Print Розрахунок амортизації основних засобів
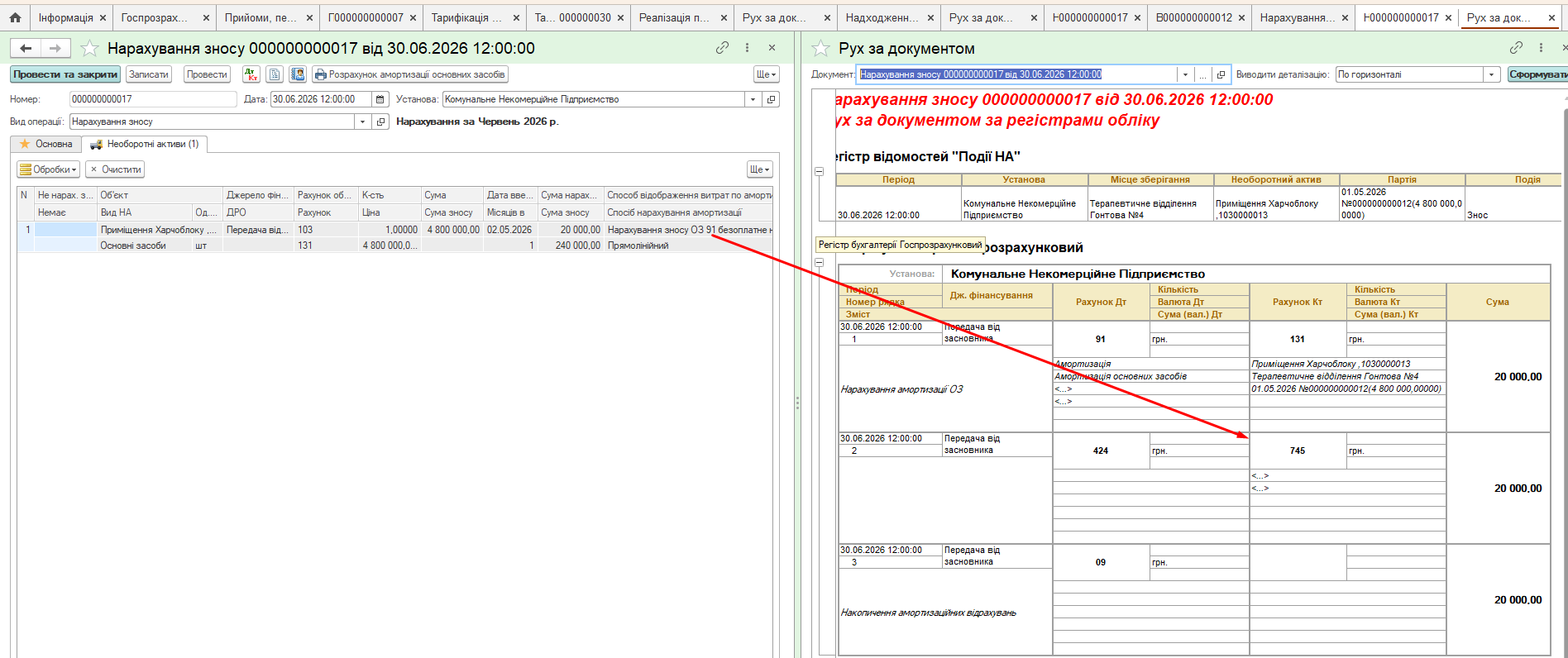This screenshot has height=658, width=1568. [409, 74]
